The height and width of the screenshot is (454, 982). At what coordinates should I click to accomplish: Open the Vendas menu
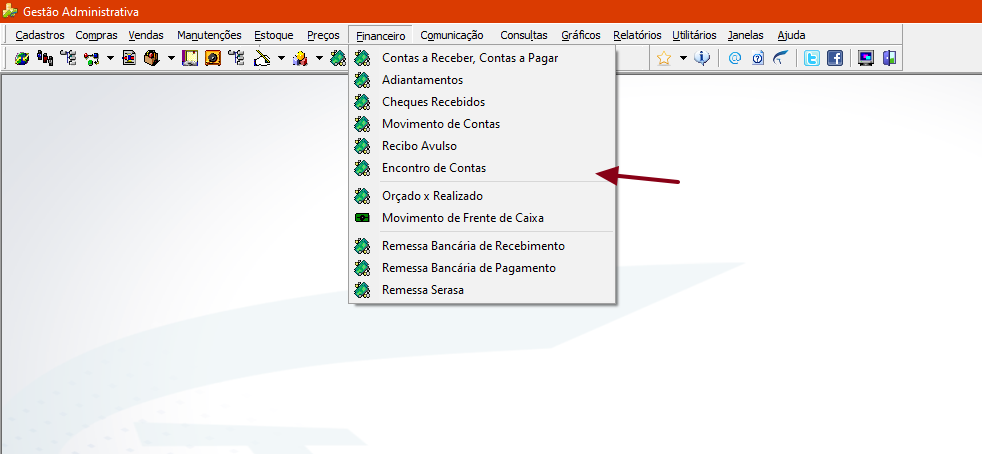point(146,35)
